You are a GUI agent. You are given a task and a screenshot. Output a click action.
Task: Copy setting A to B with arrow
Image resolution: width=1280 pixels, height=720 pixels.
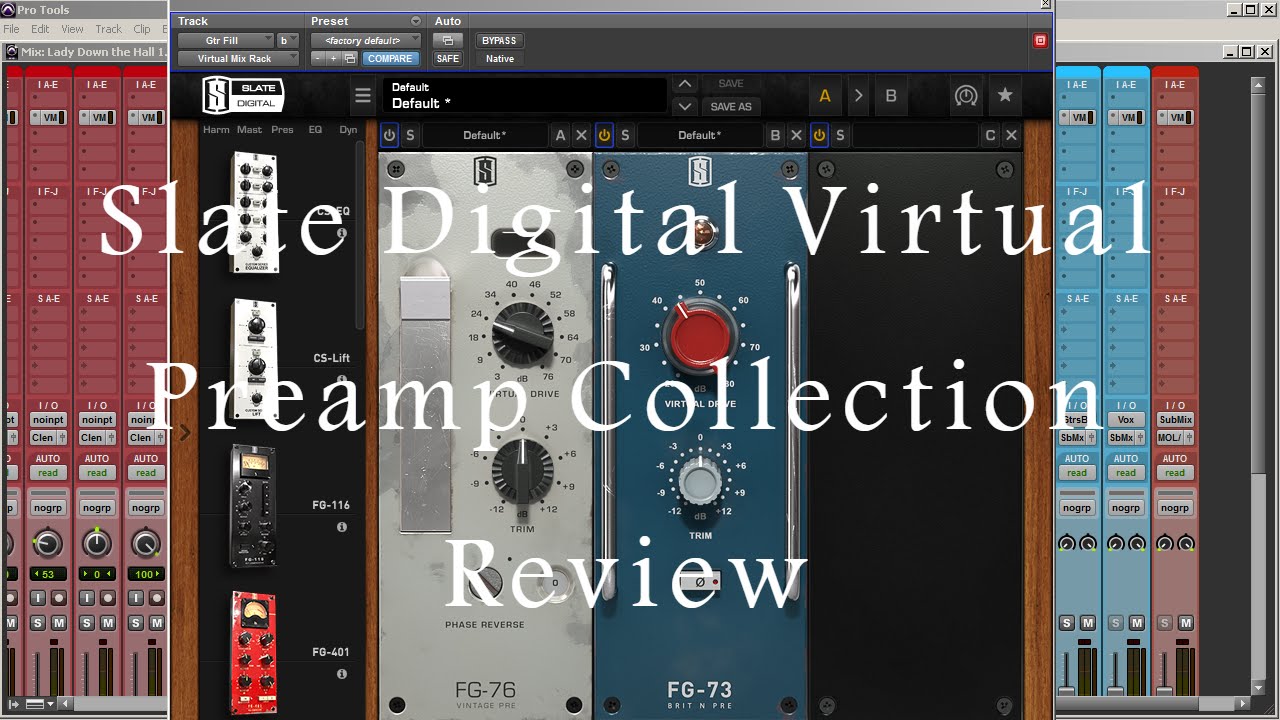tap(858, 96)
